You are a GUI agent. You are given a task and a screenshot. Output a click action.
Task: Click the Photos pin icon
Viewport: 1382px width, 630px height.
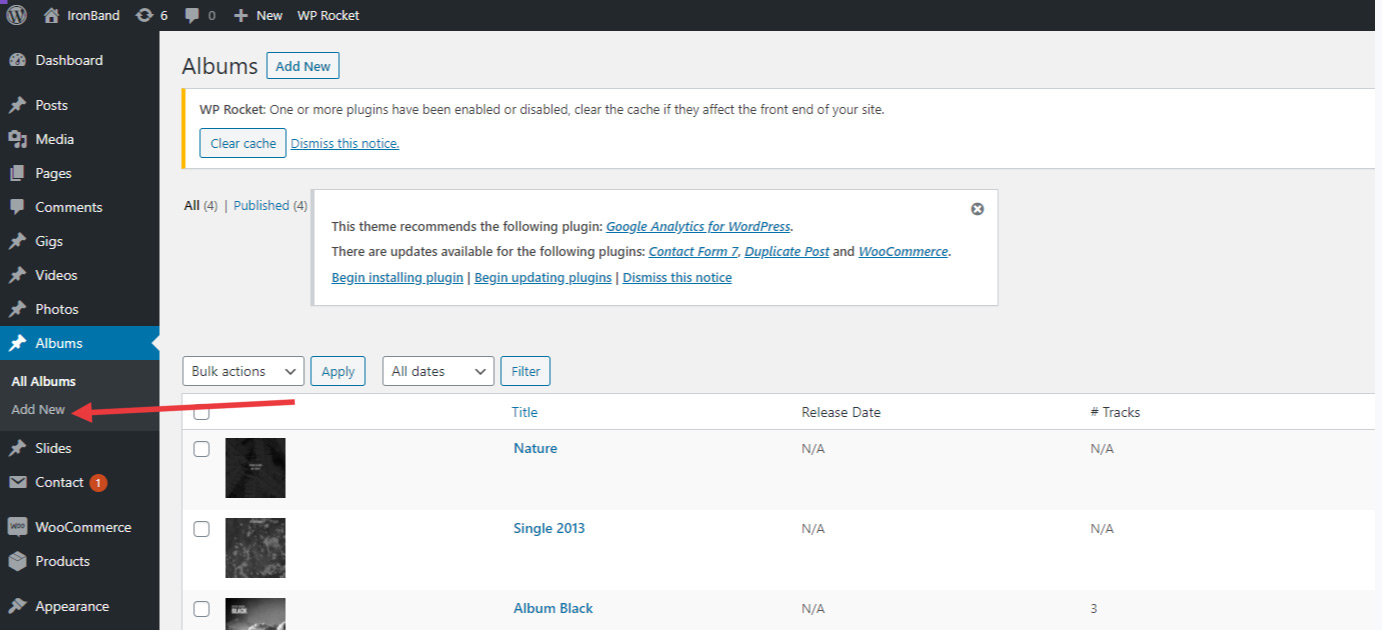[x=17, y=309]
